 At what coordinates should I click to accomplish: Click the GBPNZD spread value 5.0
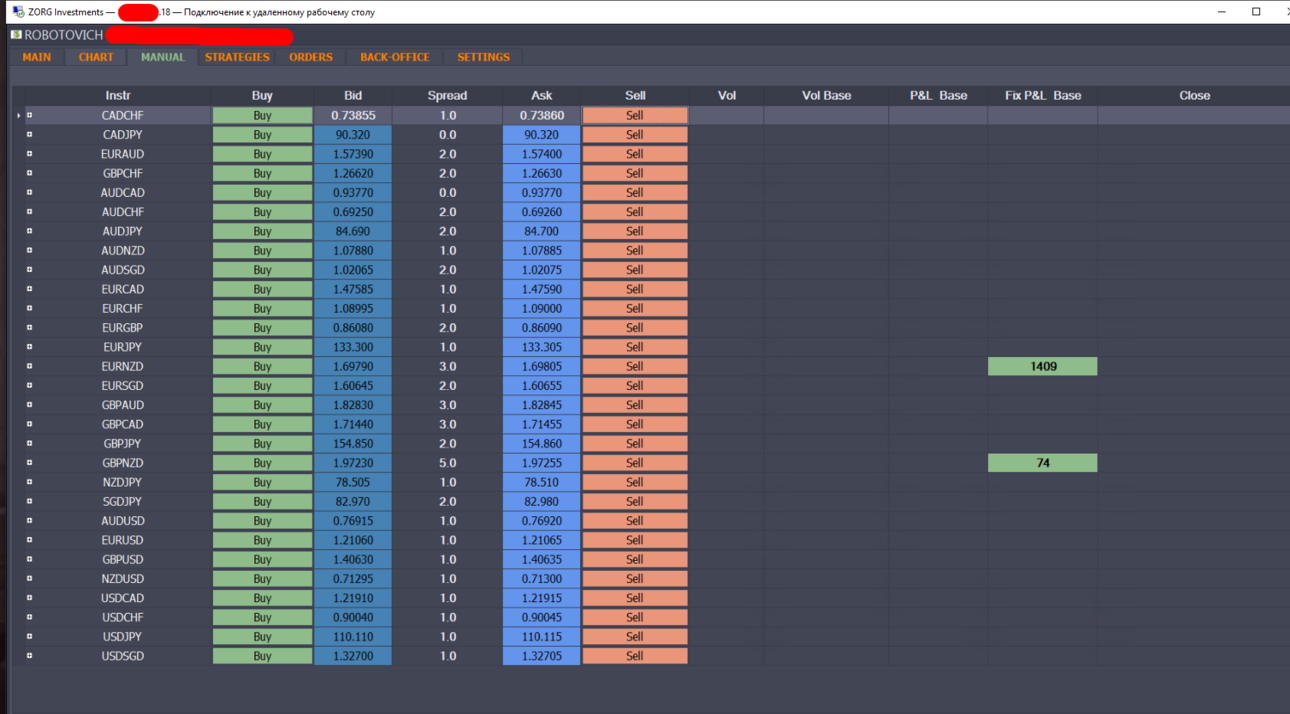click(x=447, y=463)
